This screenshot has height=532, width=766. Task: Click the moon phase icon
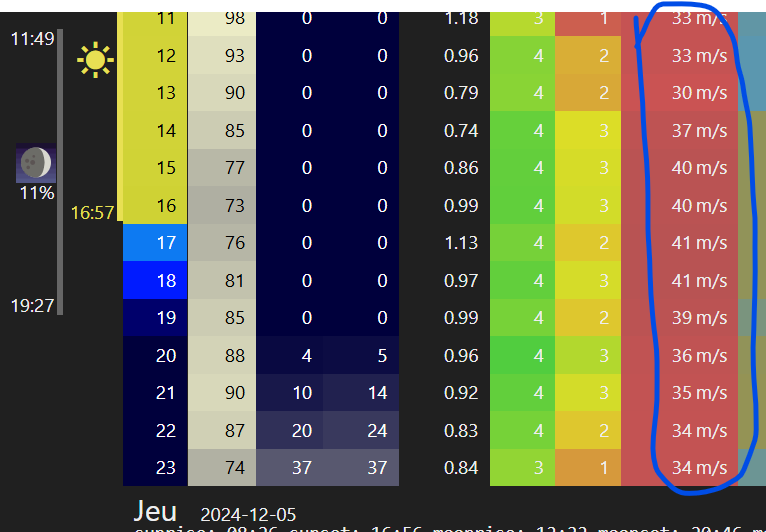click(36, 163)
